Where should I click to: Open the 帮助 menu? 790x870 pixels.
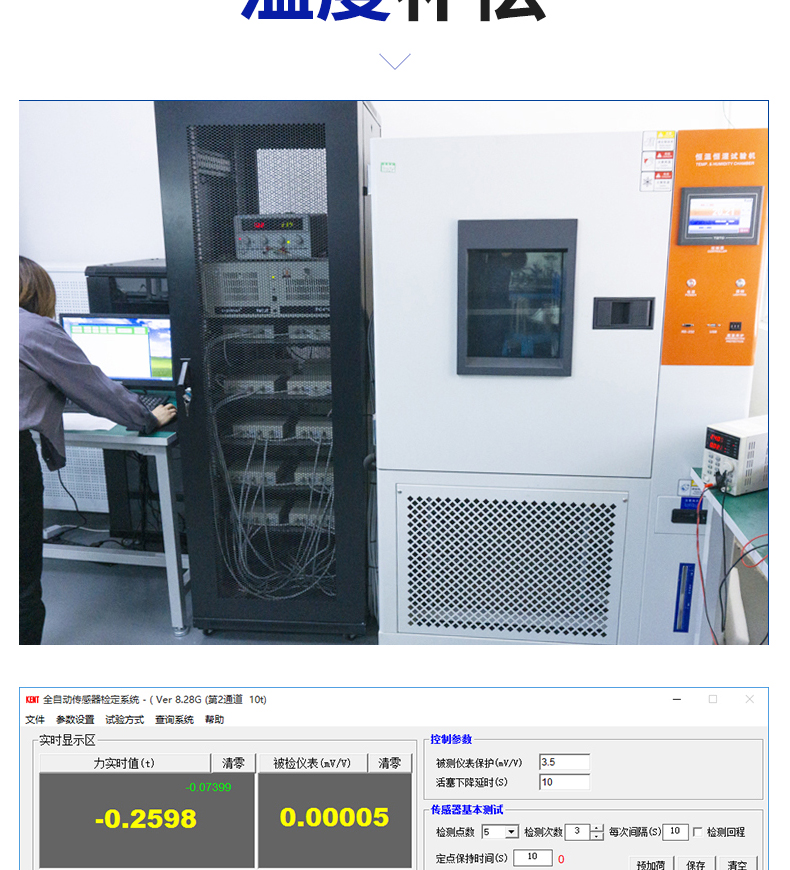tap(215, 719)
